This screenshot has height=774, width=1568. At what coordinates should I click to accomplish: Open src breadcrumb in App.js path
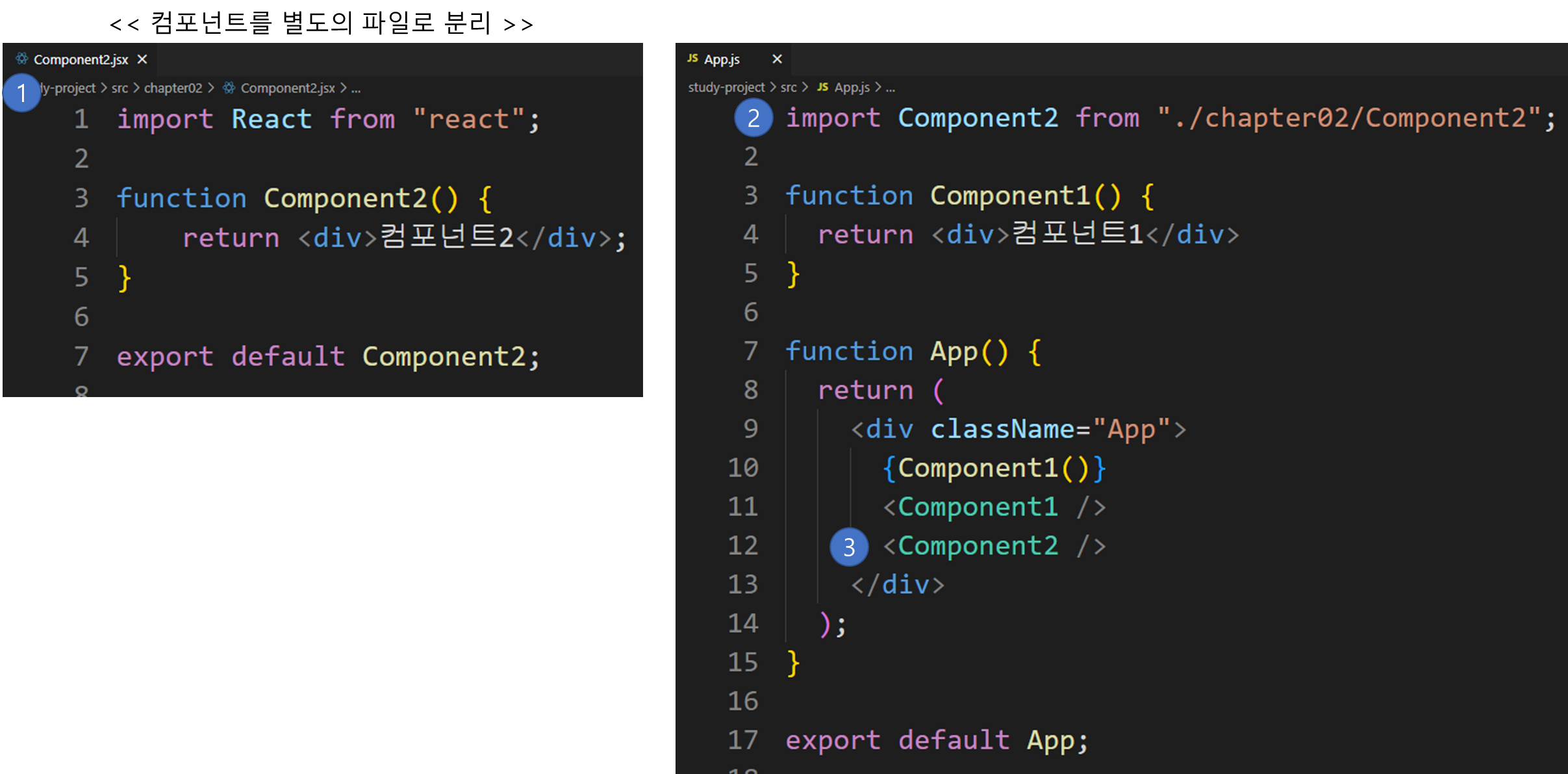[x=788, y=87]
